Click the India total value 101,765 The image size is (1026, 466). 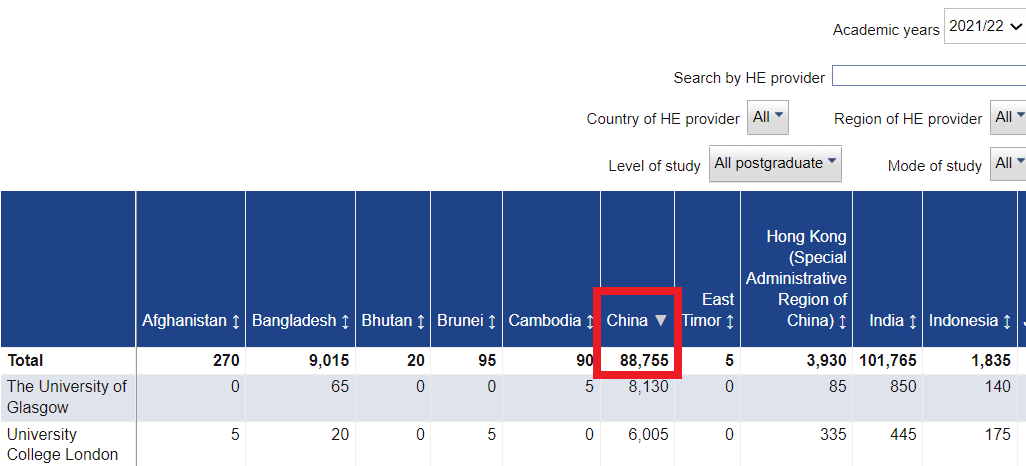pos(887,361)
